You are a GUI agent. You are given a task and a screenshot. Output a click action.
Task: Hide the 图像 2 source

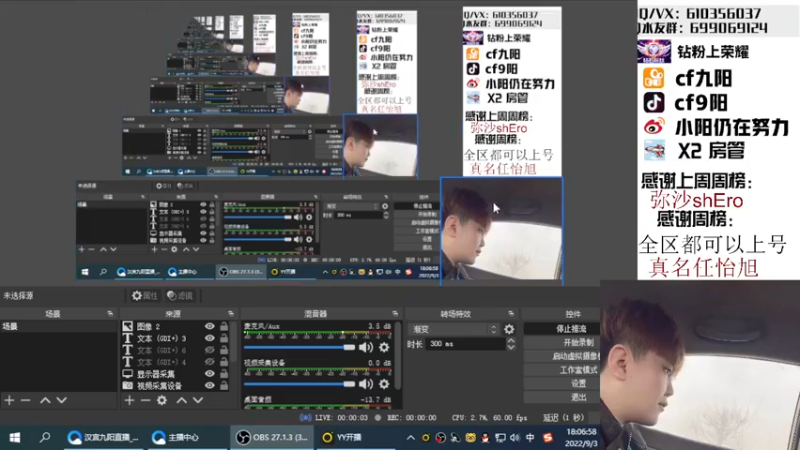[x=210, y=326]
